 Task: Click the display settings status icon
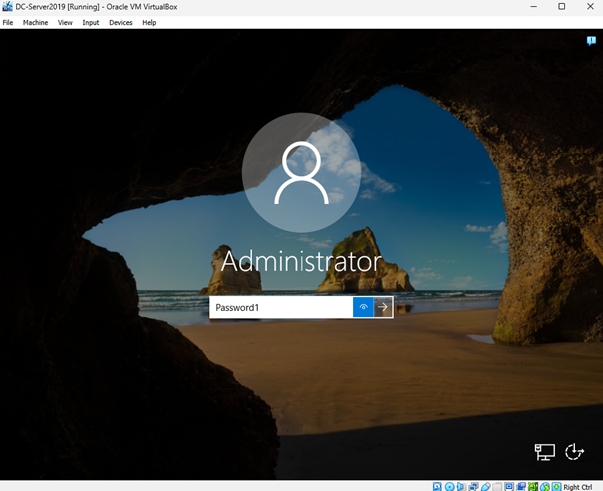(x=510, y=486)
